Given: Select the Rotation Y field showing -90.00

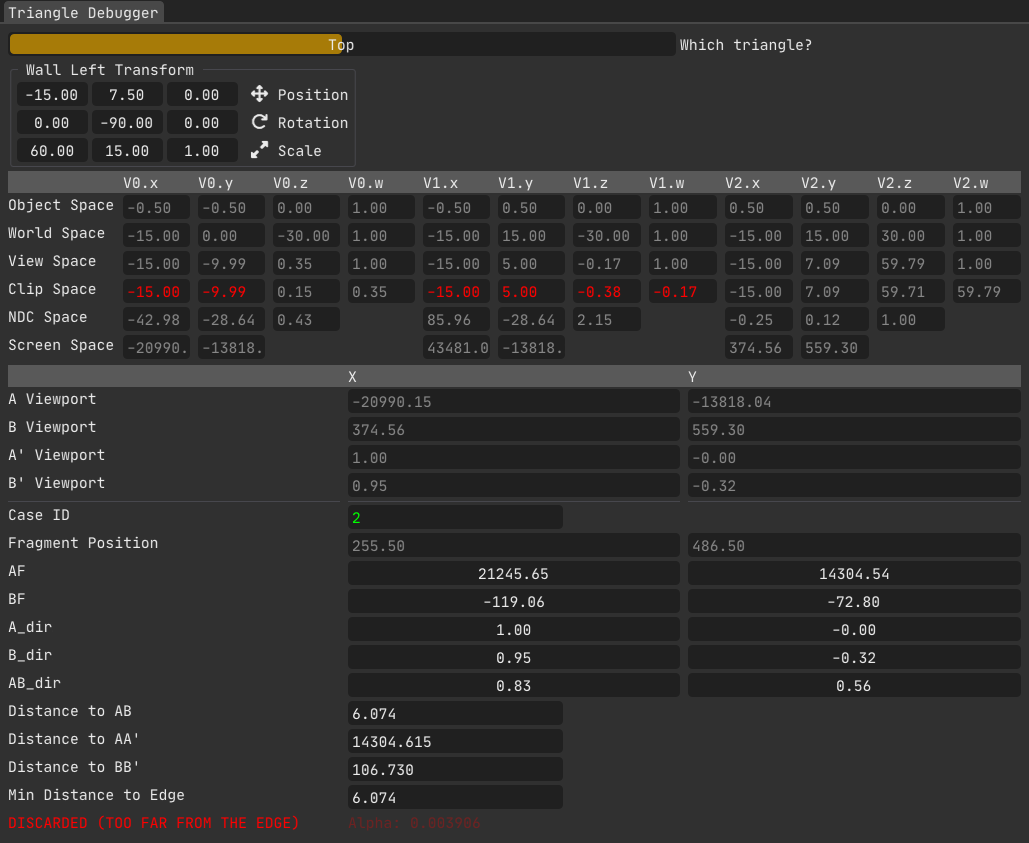Looking at the screenshot, I should pos(127,123).
